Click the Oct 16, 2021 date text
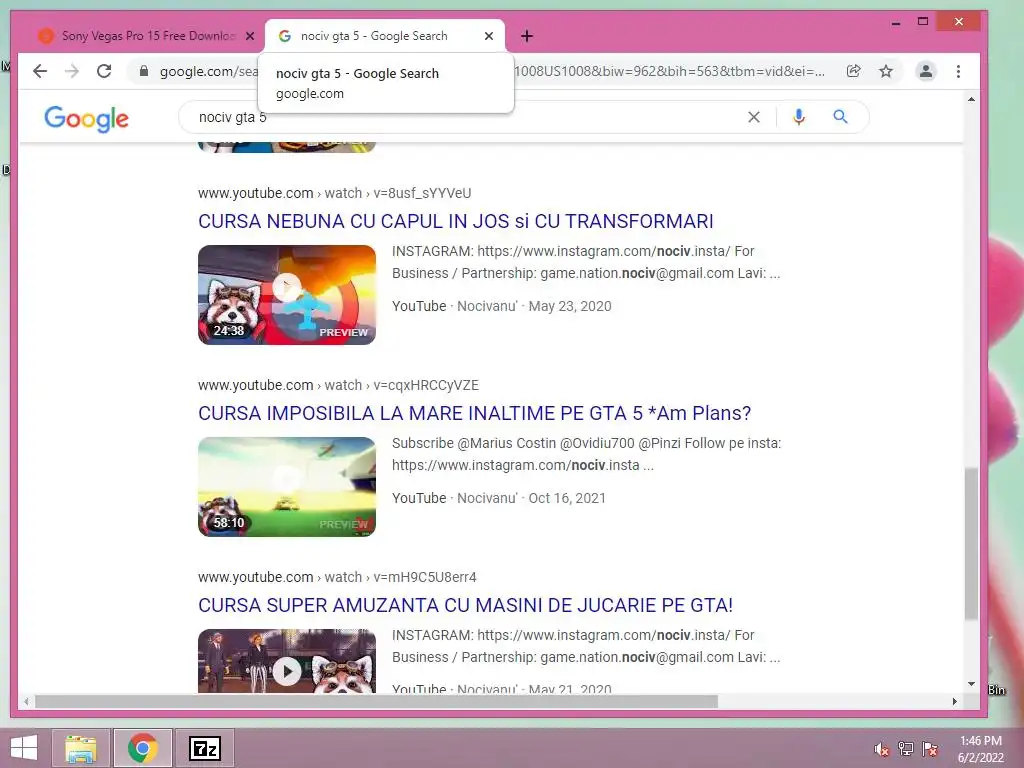Viewport: 1024px width, 768px height. coord(567,498)
